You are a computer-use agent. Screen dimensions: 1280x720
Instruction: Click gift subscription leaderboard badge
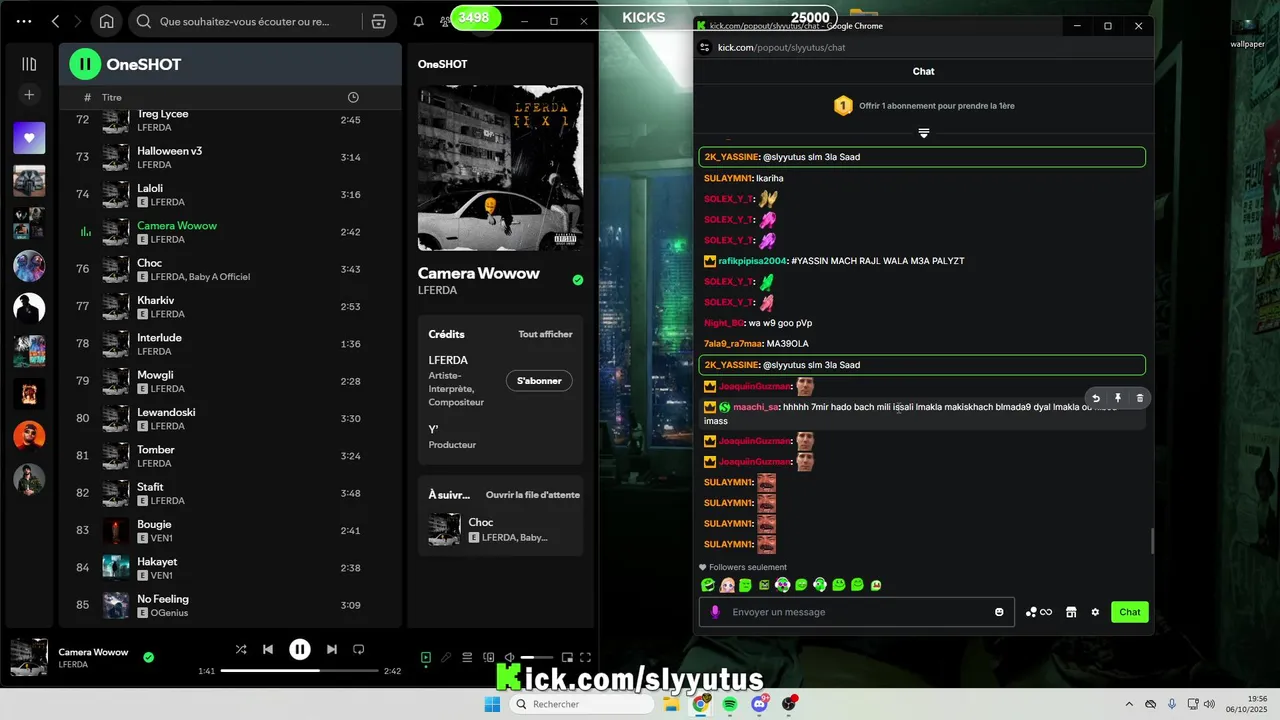click(843, 105)
